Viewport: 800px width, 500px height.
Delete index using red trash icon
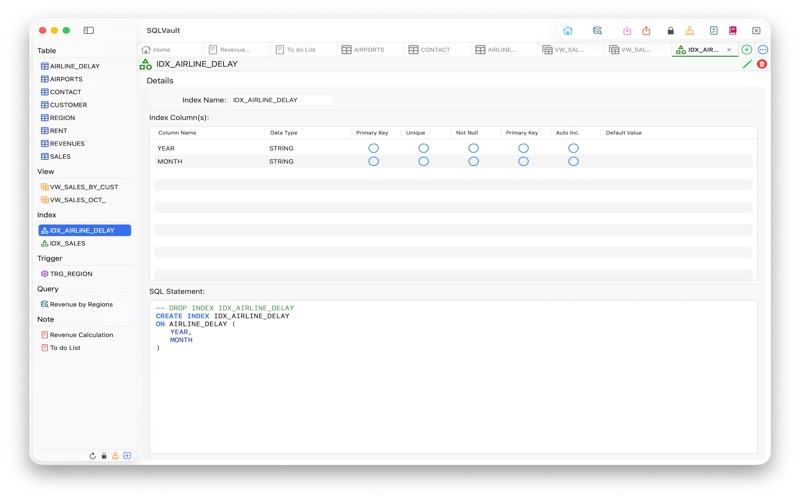click(x=762, y=64)
